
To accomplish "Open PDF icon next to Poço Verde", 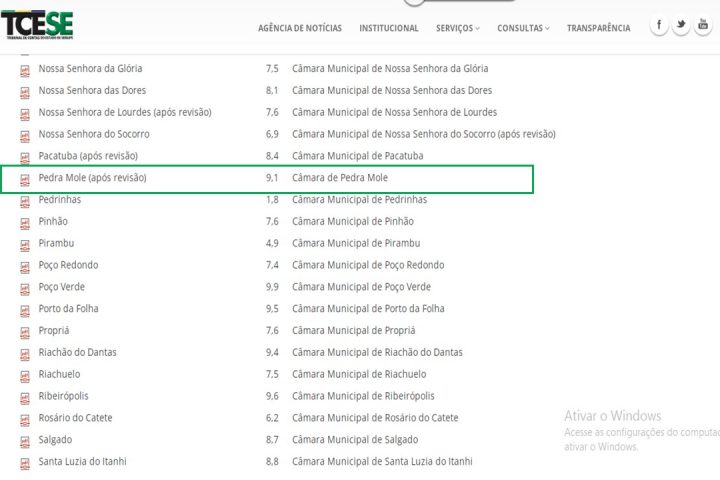I will pyautogui.click(x=25, y=287).
